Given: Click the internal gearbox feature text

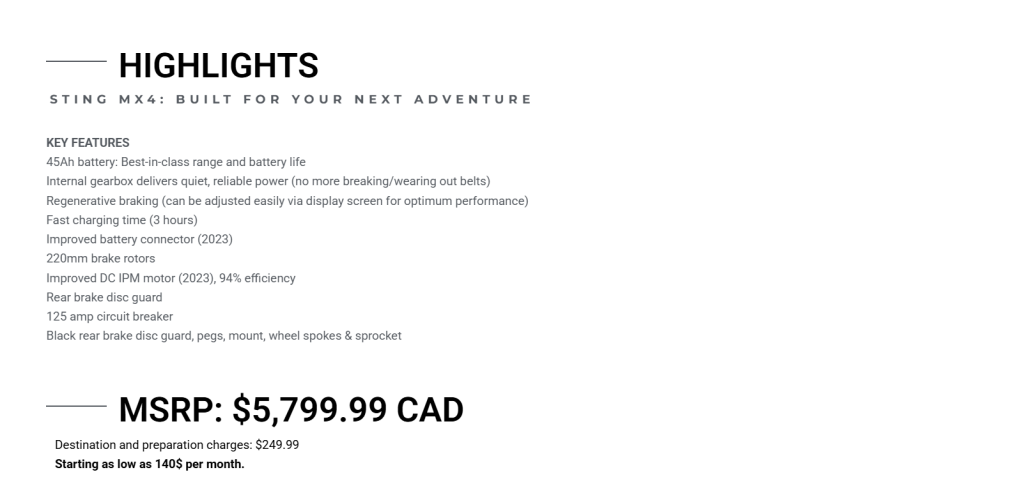Looking at the screenshot, I should tap(268, 181).
